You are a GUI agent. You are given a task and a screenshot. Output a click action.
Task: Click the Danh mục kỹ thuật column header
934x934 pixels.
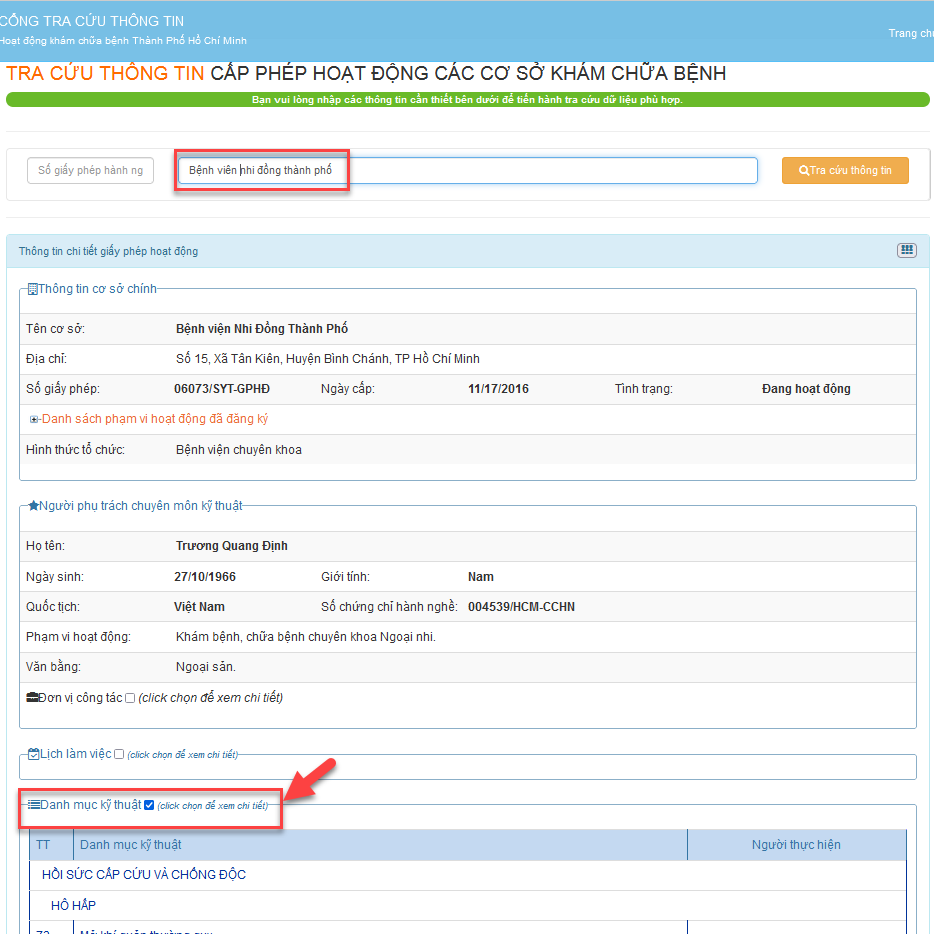pyautogui.click(x=130, y=845)
